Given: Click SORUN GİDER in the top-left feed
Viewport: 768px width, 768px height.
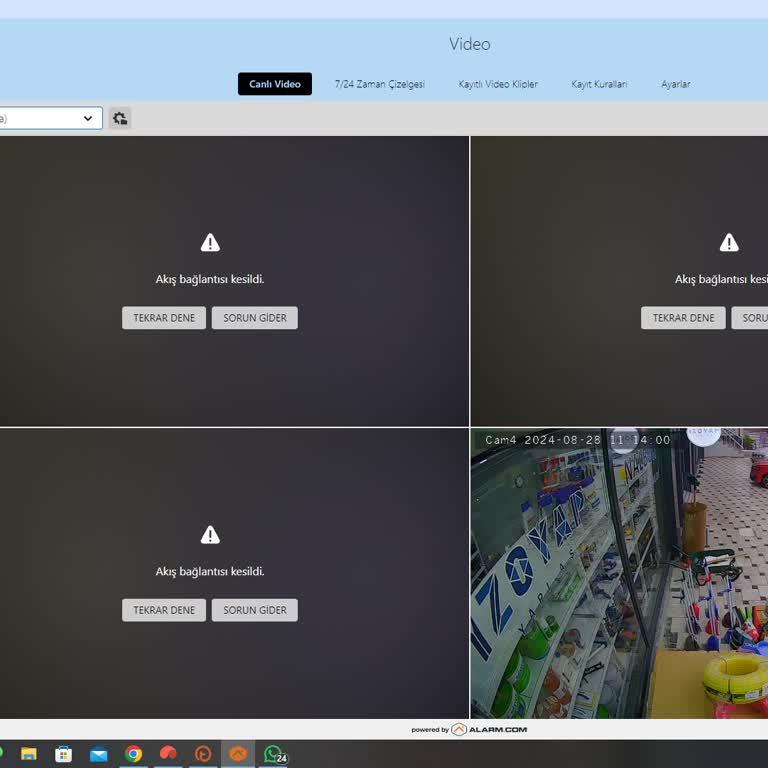Looking at the screenshot, I should point(255,318).
